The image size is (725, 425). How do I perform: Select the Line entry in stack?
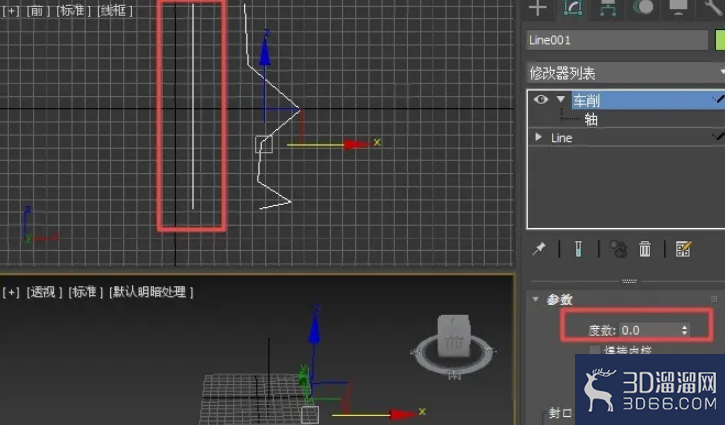[561, 138]
